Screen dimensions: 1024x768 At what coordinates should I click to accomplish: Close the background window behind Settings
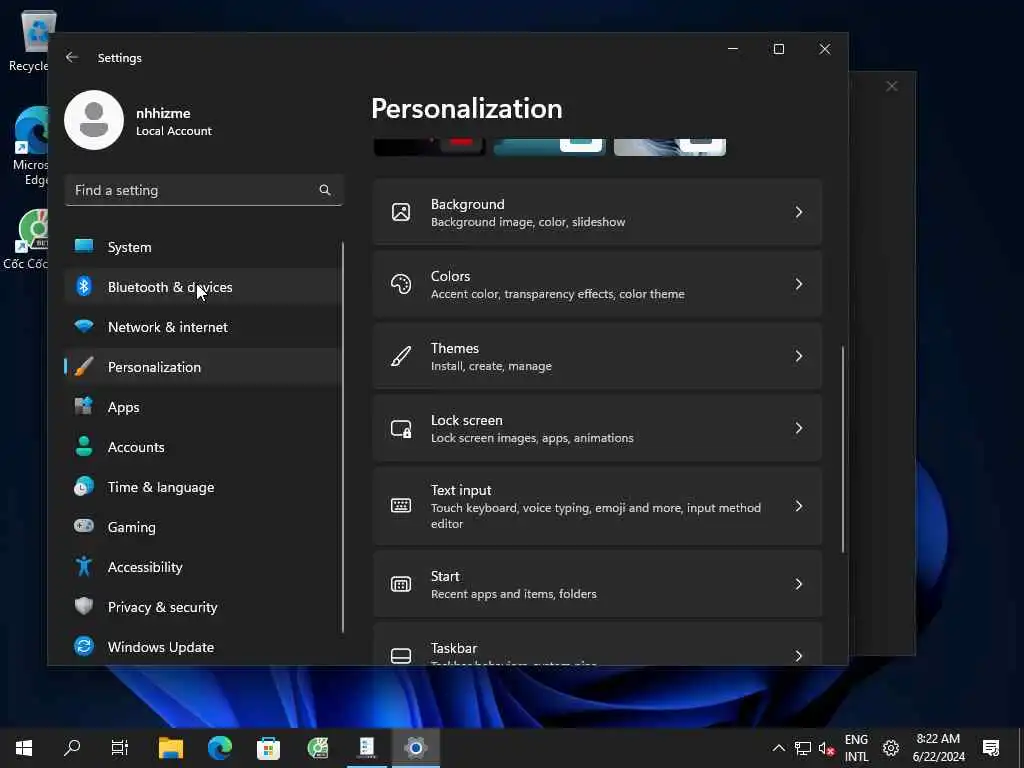(x=891, y=86)
